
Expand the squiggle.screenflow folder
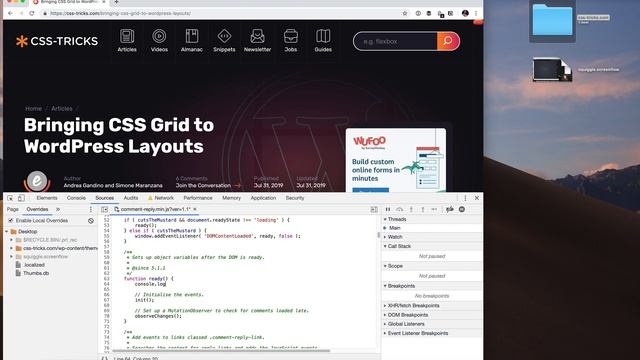point(11,257)
